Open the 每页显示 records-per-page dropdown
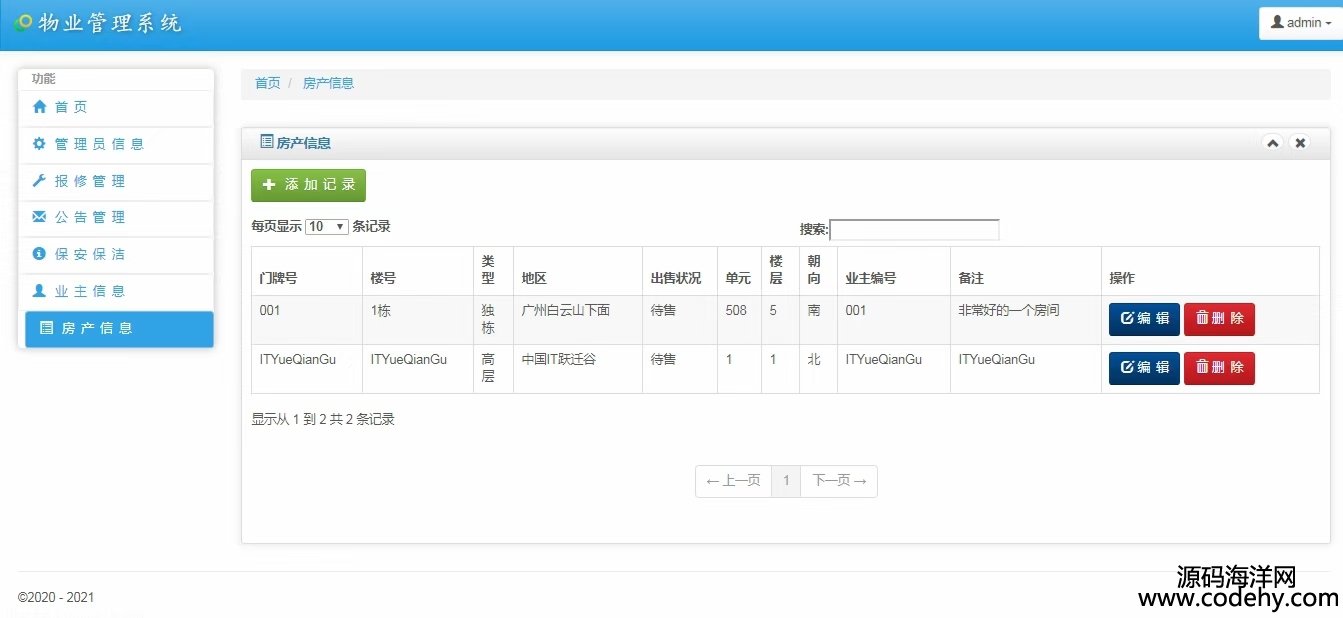The image size is (1343, 618). tap(326, 227)
